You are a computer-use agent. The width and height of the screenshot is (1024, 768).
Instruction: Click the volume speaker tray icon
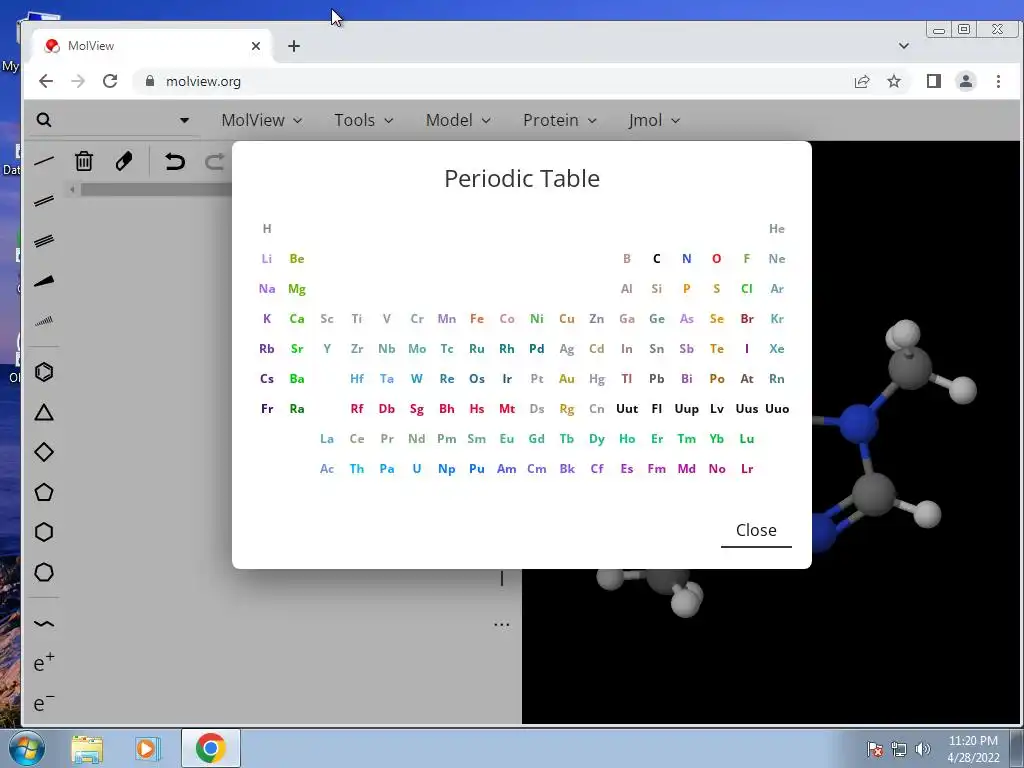[923, 749]
